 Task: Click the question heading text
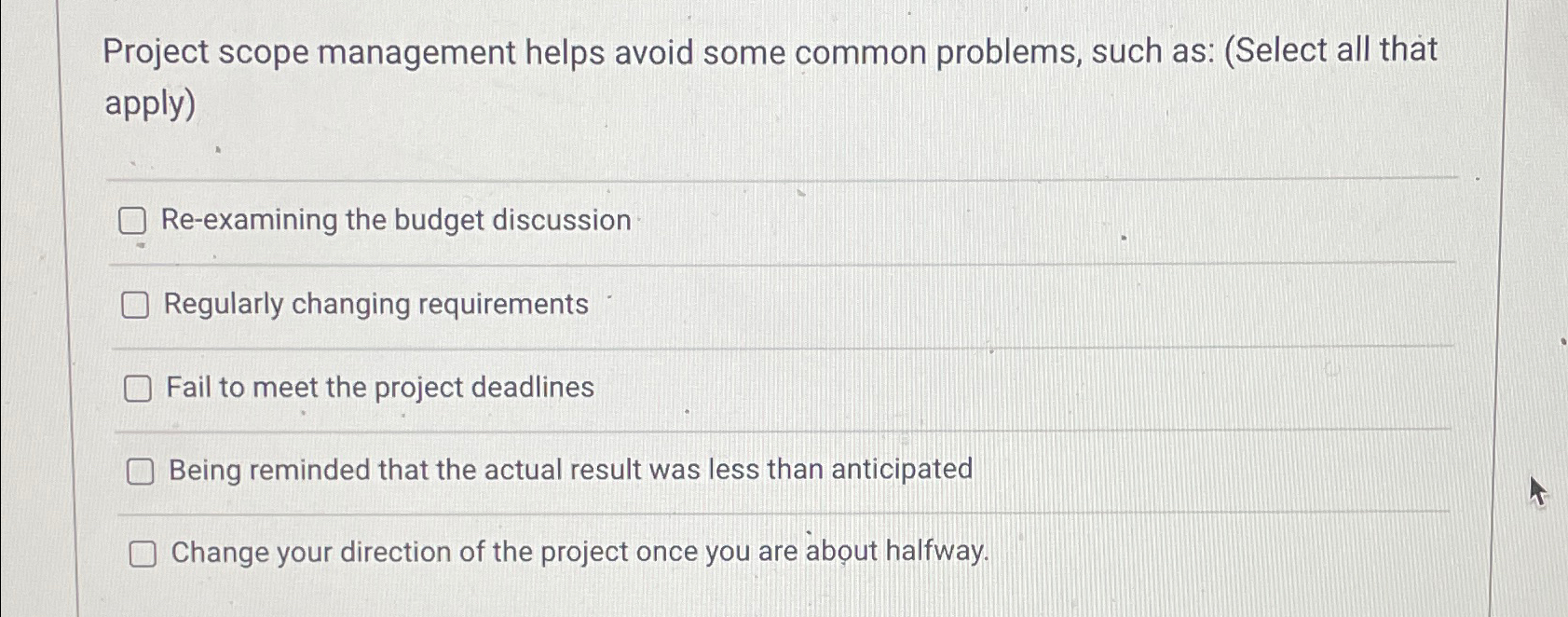point(652,51)
